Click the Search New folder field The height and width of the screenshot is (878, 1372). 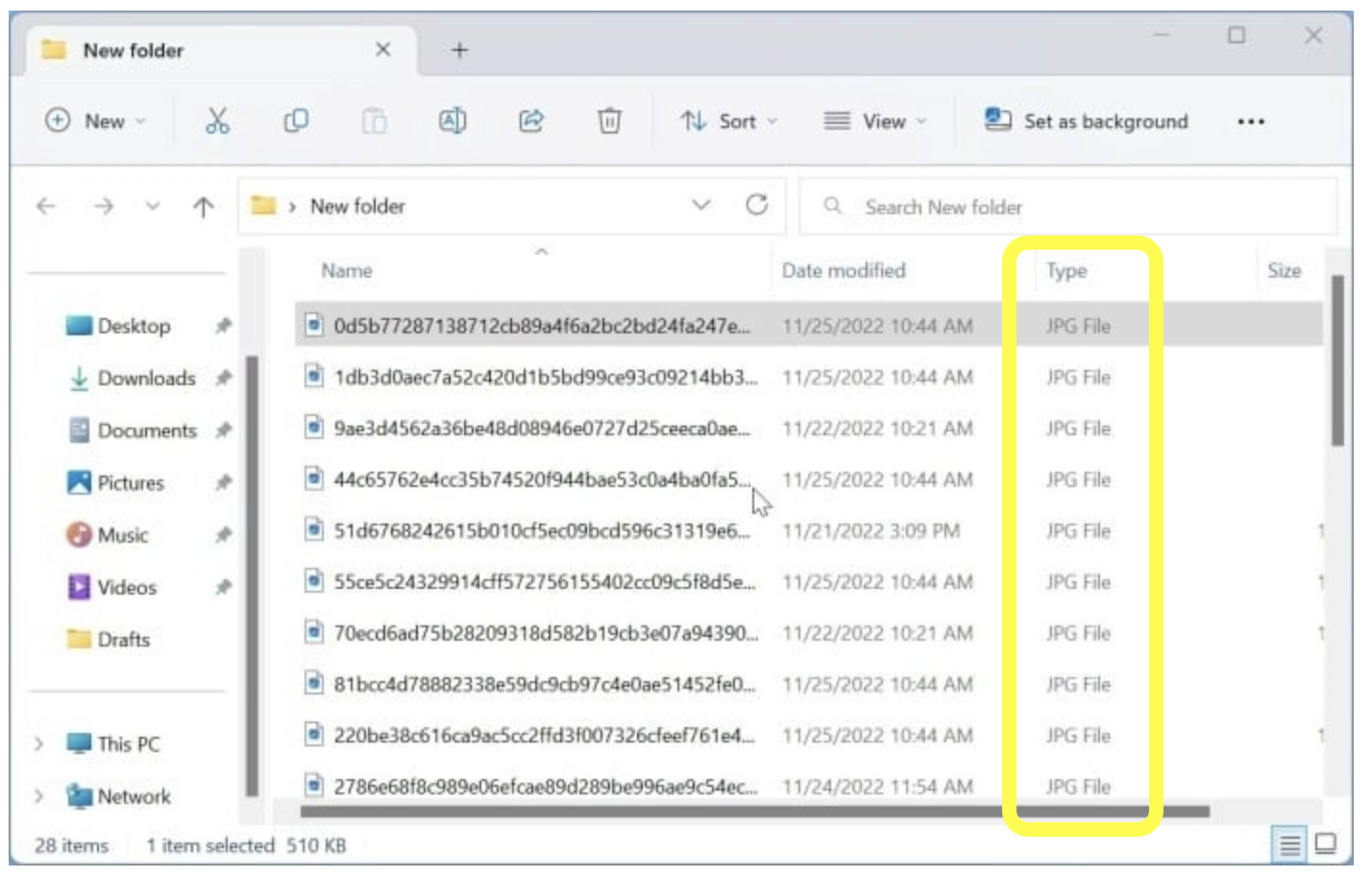point(1067,206)
